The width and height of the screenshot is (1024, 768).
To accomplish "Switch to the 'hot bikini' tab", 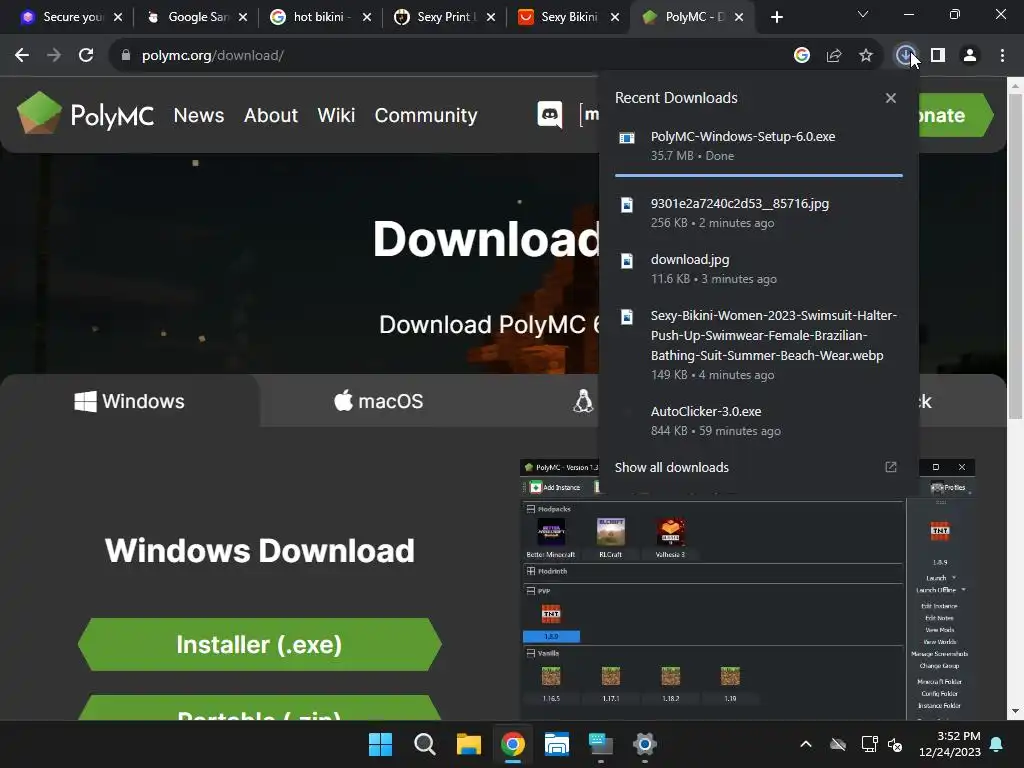I will pos(321,17).
